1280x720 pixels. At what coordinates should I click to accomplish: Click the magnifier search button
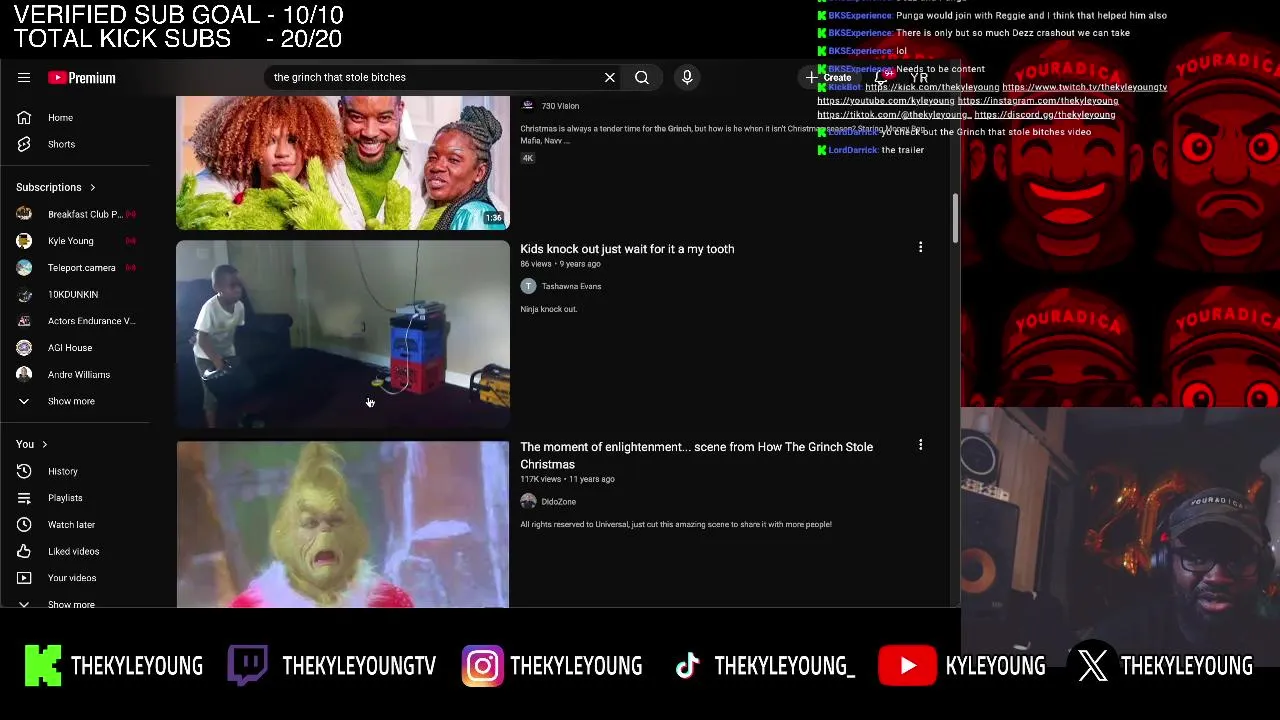[x=642, y=77]
